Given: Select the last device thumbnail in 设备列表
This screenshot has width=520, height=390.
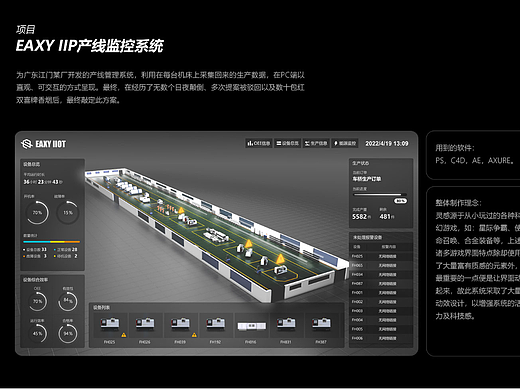Looking at the screenshot, I should (x=321, y=323).
